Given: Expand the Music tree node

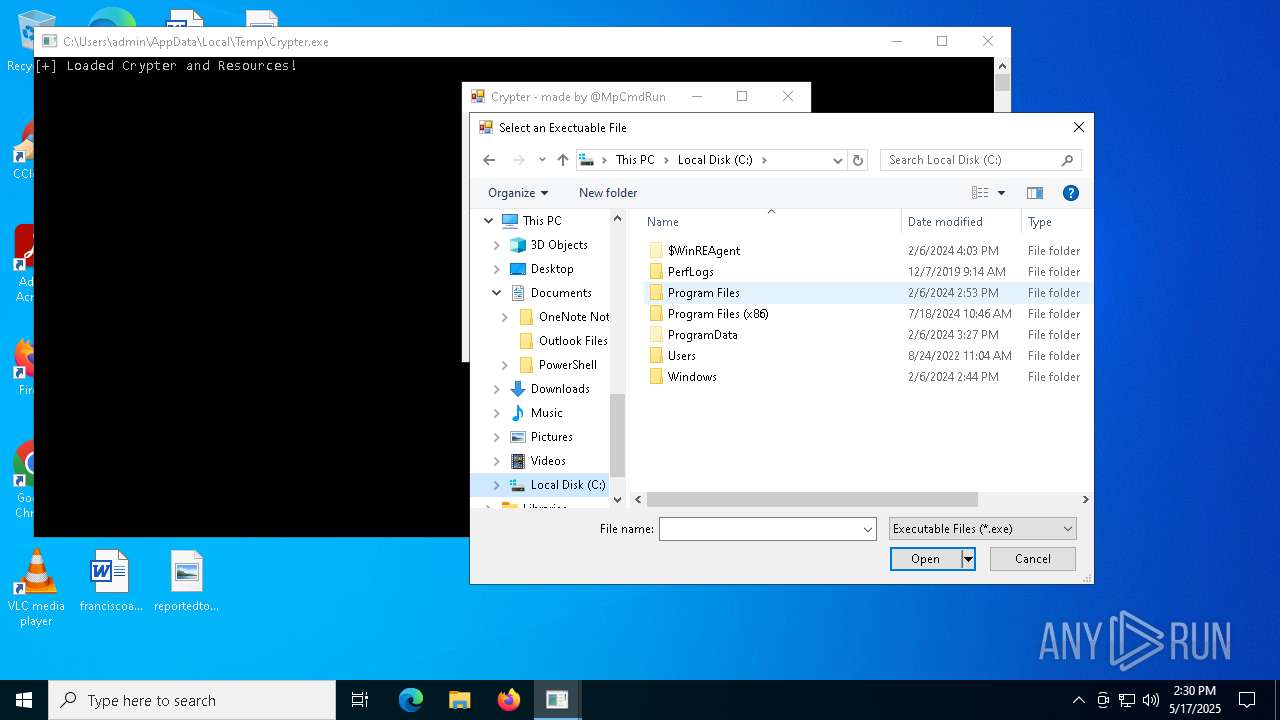Looking at the screenshot, I should pyautogui.click(x=497, y=413).
